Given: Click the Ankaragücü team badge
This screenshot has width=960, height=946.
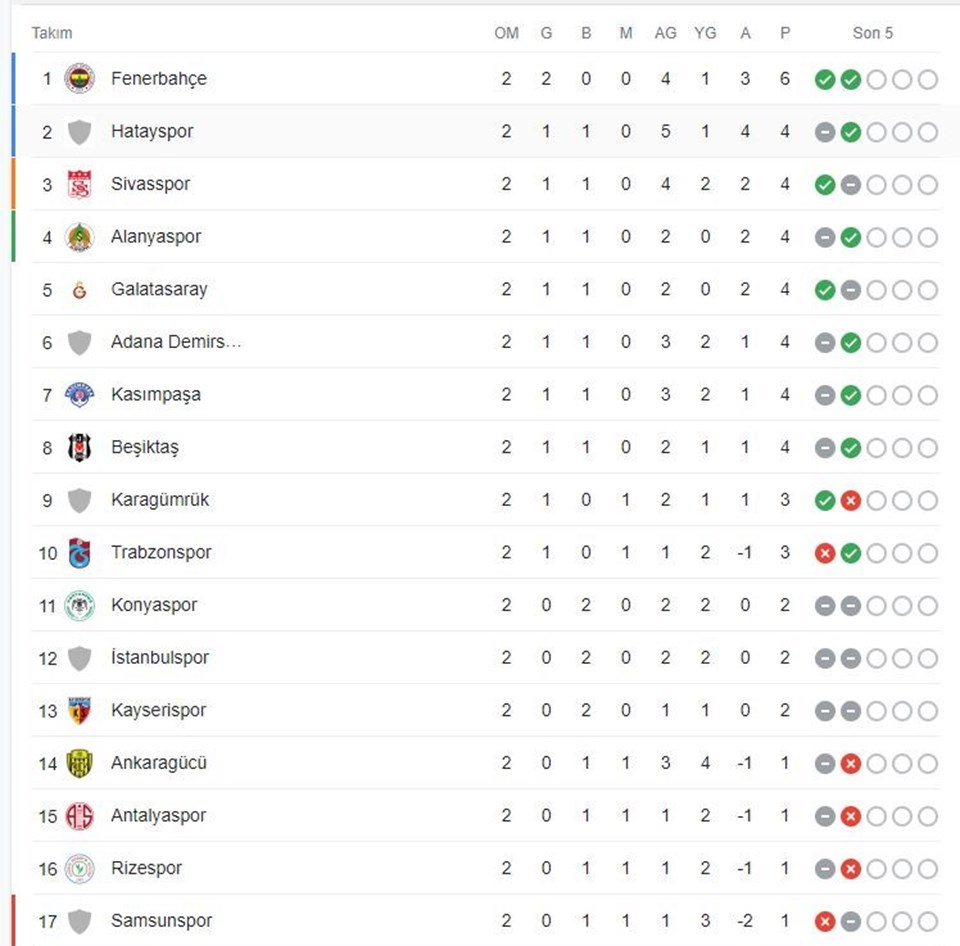Looking at the screenshot, I should click(x=80, y=764).
